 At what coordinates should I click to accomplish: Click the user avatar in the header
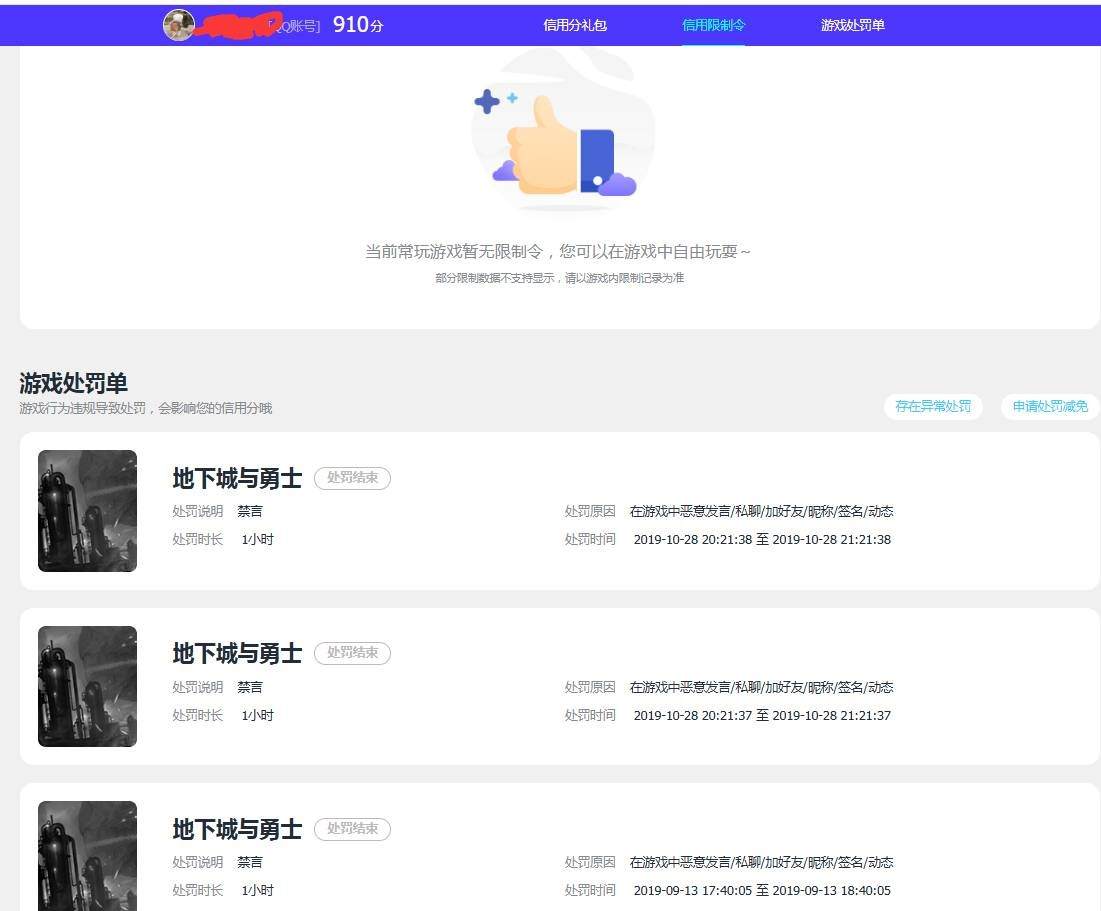pyautogui.click(x=178, y=25)
